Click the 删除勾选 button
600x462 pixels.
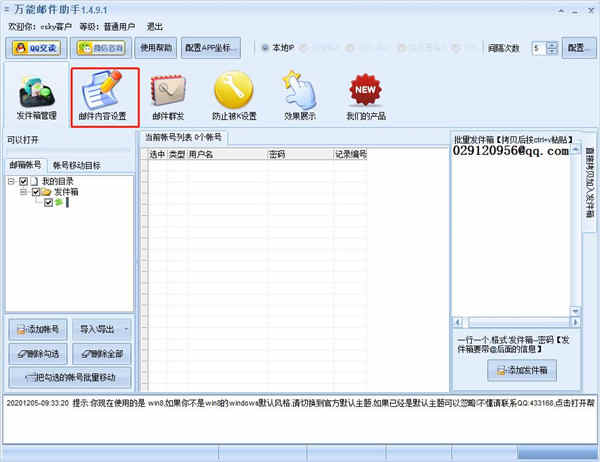[38, 354]
